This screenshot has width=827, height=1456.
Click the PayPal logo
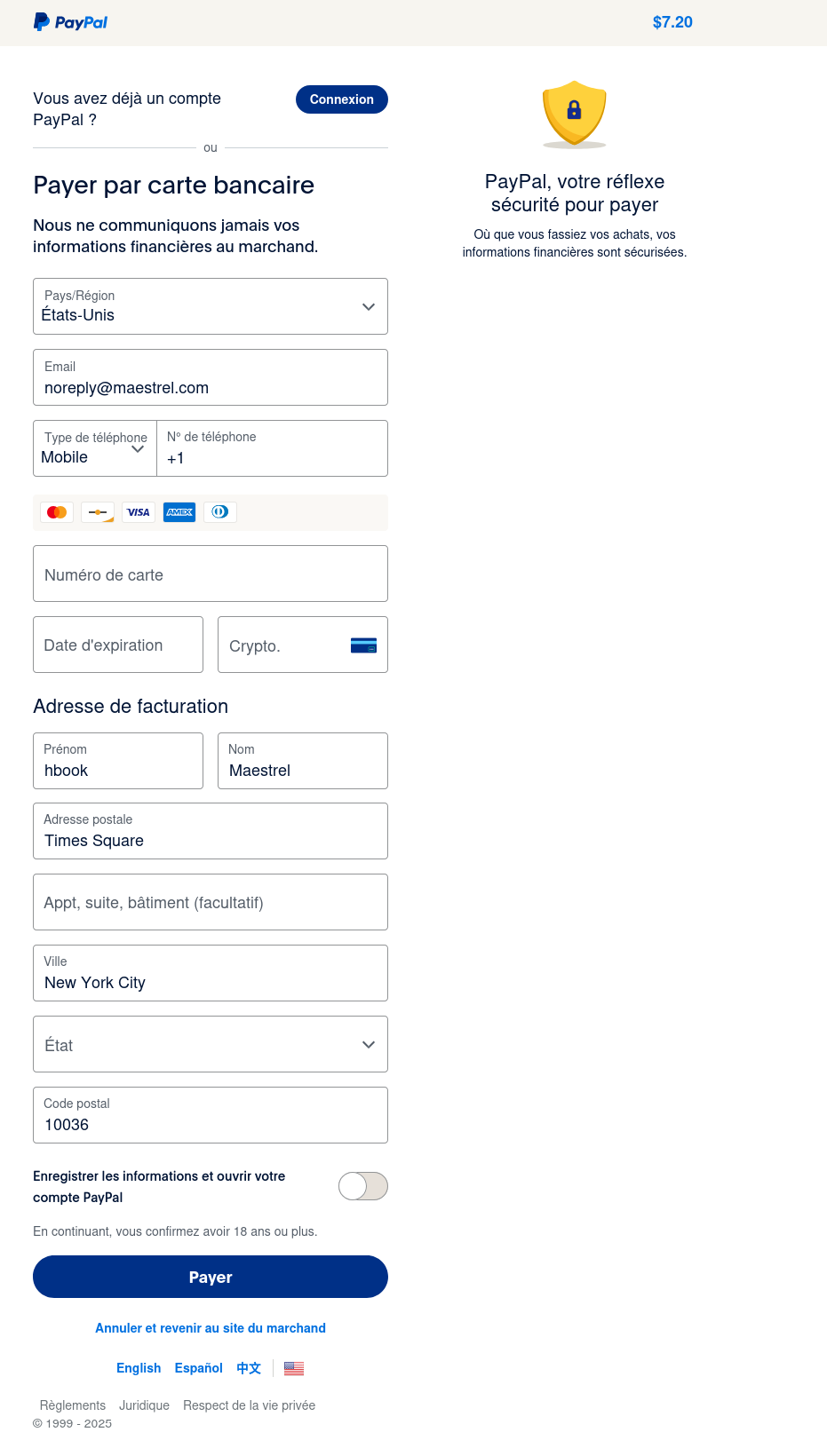(x=70, y=21)
